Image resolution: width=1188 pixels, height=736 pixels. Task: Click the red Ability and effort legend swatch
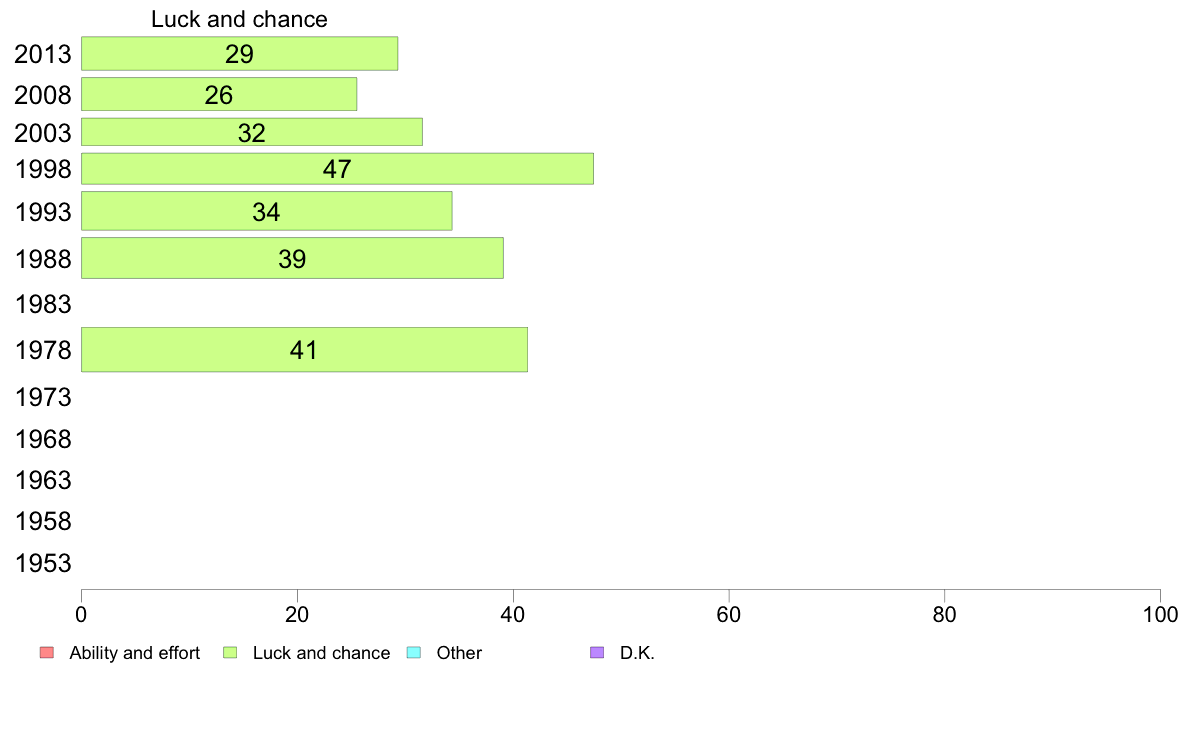47,653
